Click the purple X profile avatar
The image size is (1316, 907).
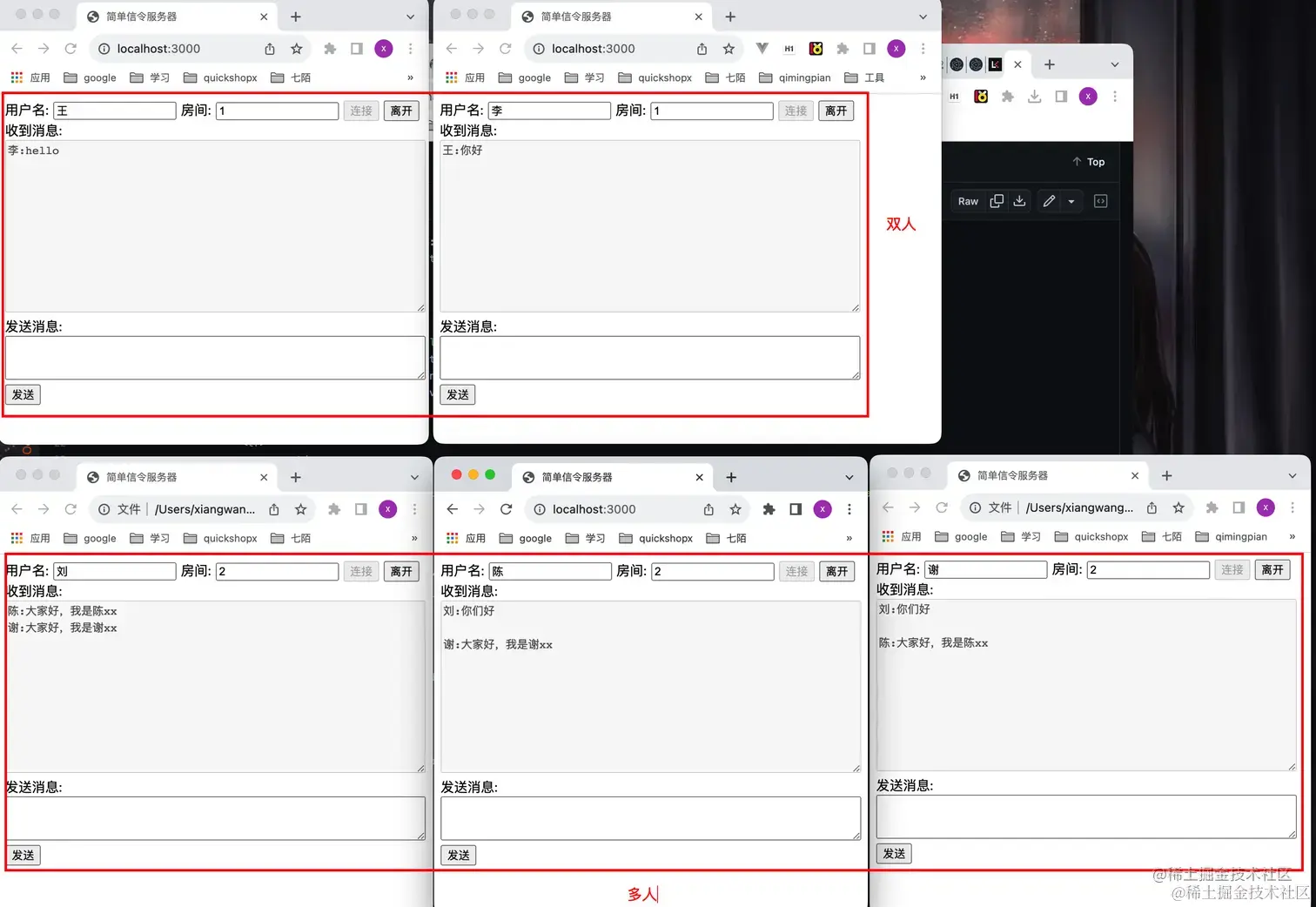coord(896,49)
